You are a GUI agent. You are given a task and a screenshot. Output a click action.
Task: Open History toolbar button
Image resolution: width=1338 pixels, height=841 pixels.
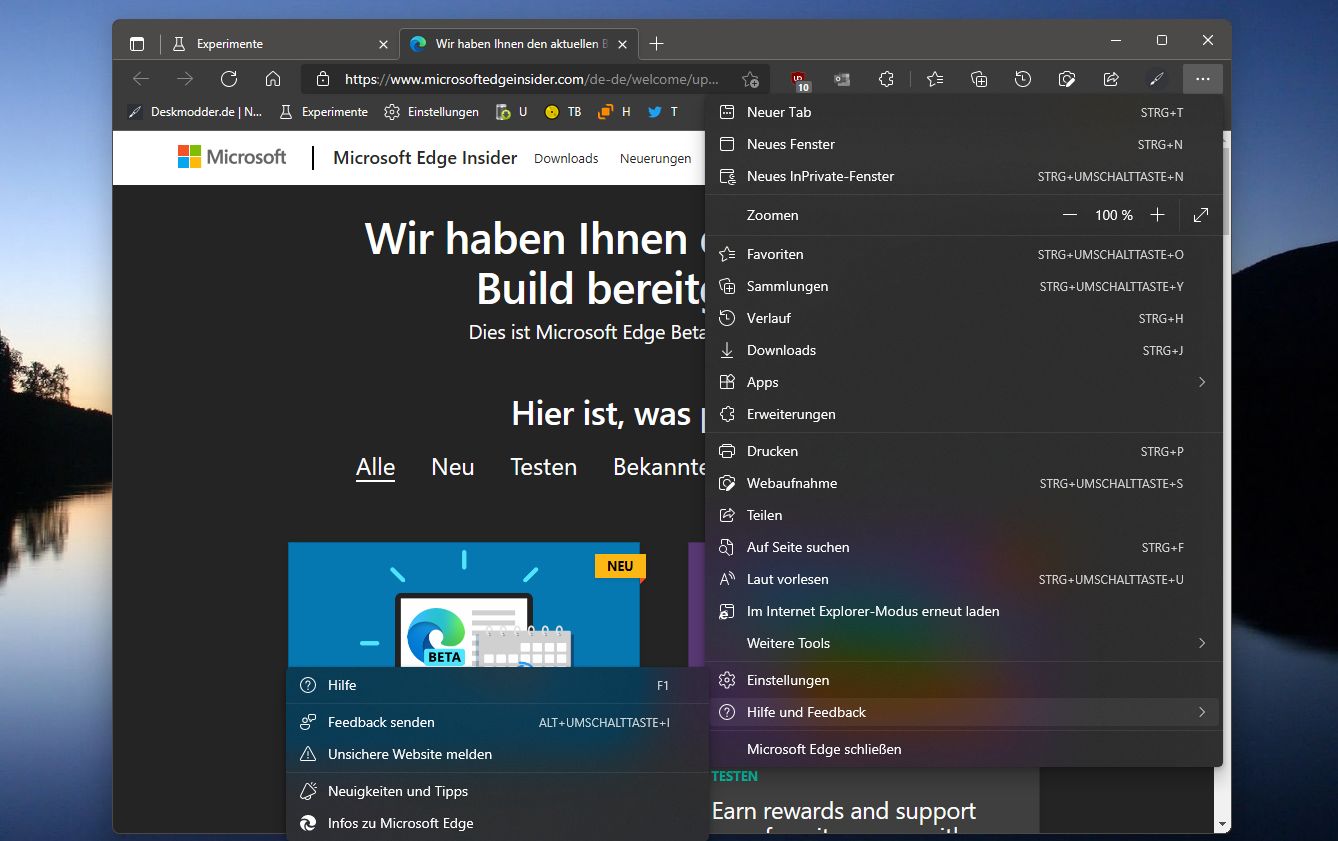click(x=1023, y=79)
